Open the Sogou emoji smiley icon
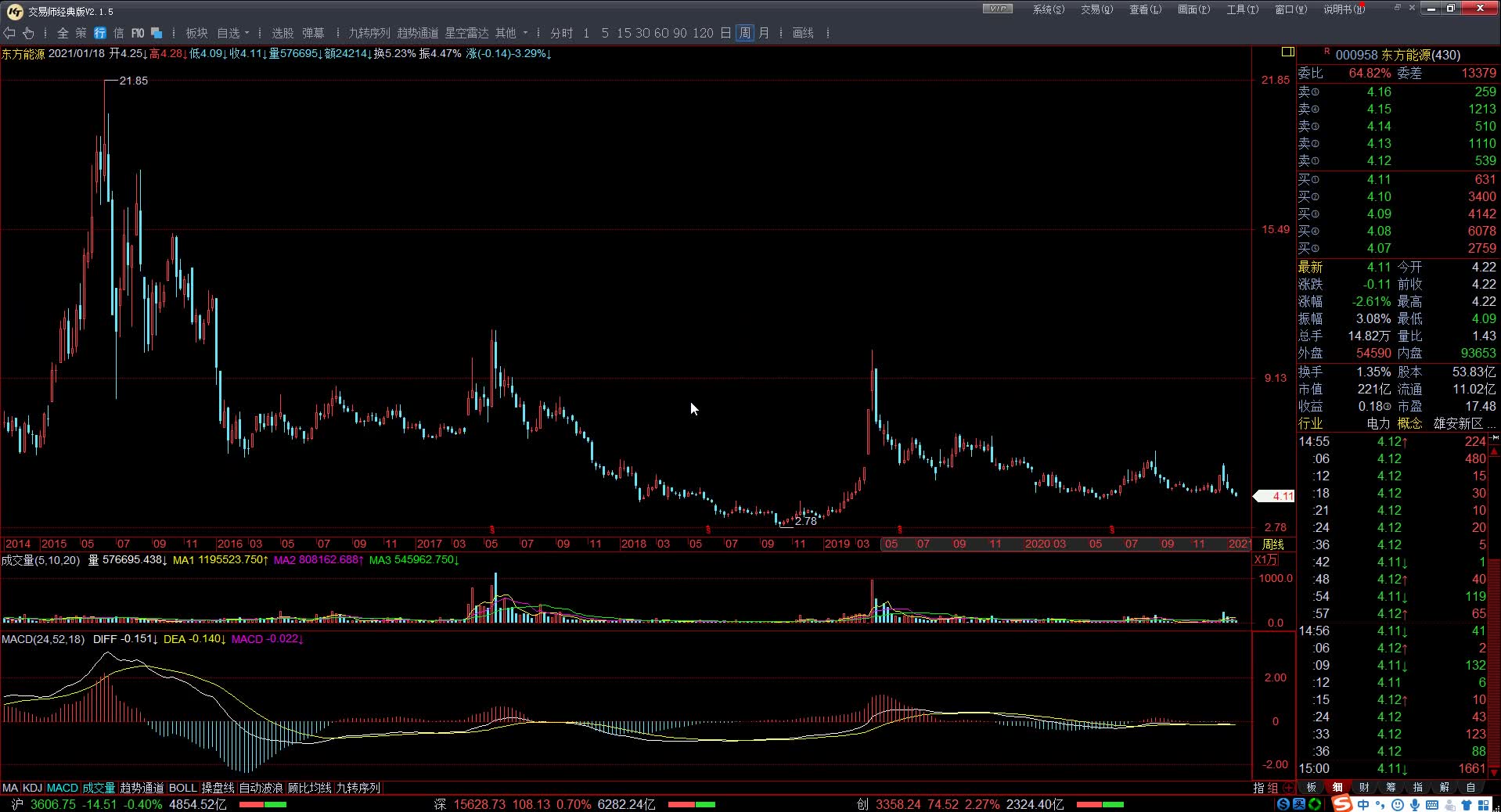This screenshot has height=812, width=1501. click(1398, 804)
